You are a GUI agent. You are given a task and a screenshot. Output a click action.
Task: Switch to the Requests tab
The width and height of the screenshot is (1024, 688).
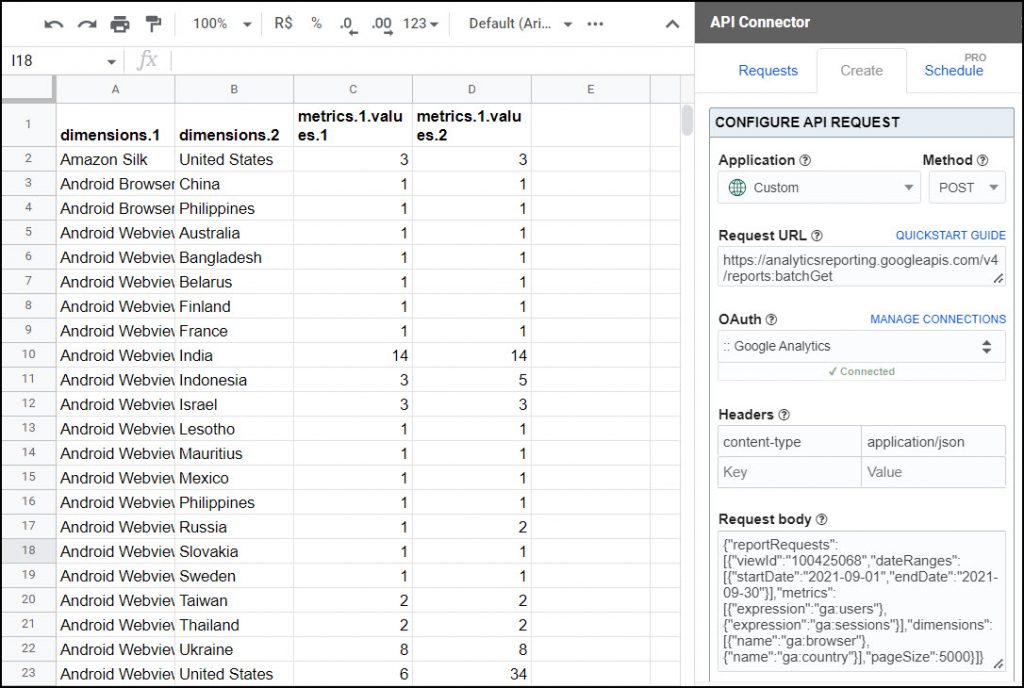768,70
